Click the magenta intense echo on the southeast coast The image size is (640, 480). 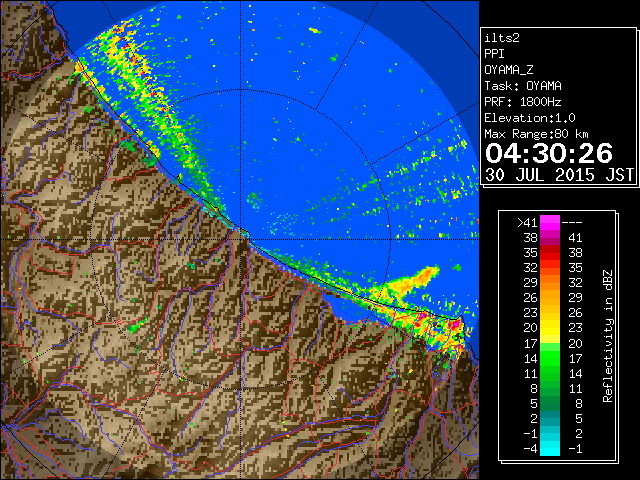coord(456,326)
